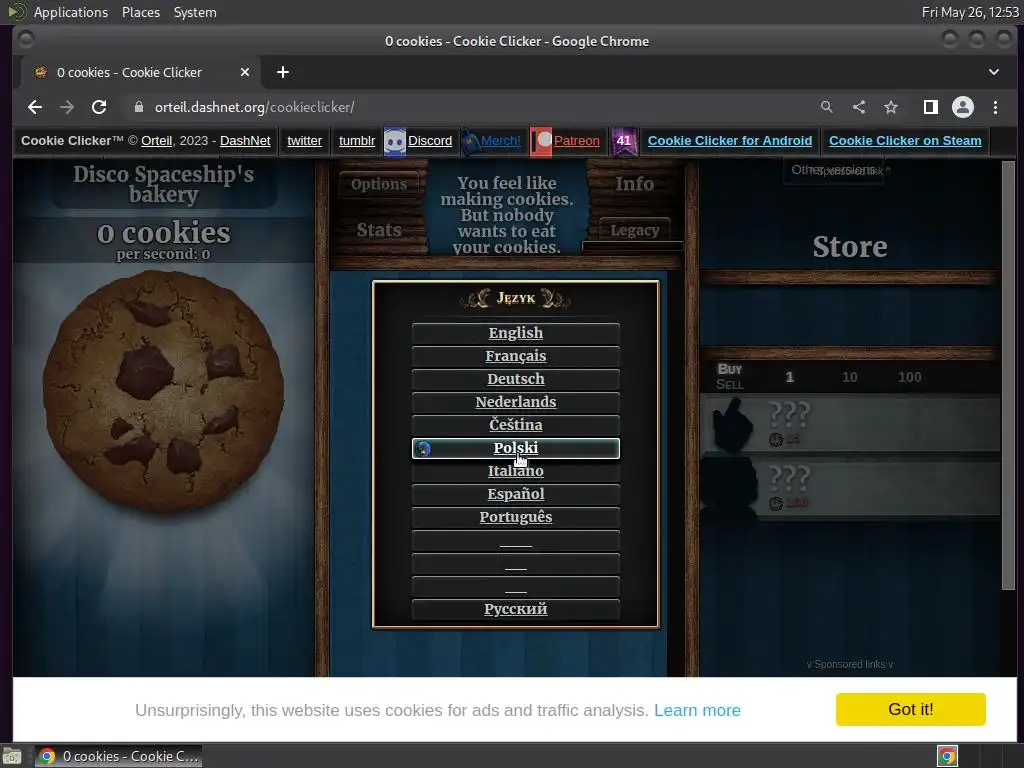Open the Options menu button
The image size is (1024, 768).
pyautogui.click(x=379, y=184)
